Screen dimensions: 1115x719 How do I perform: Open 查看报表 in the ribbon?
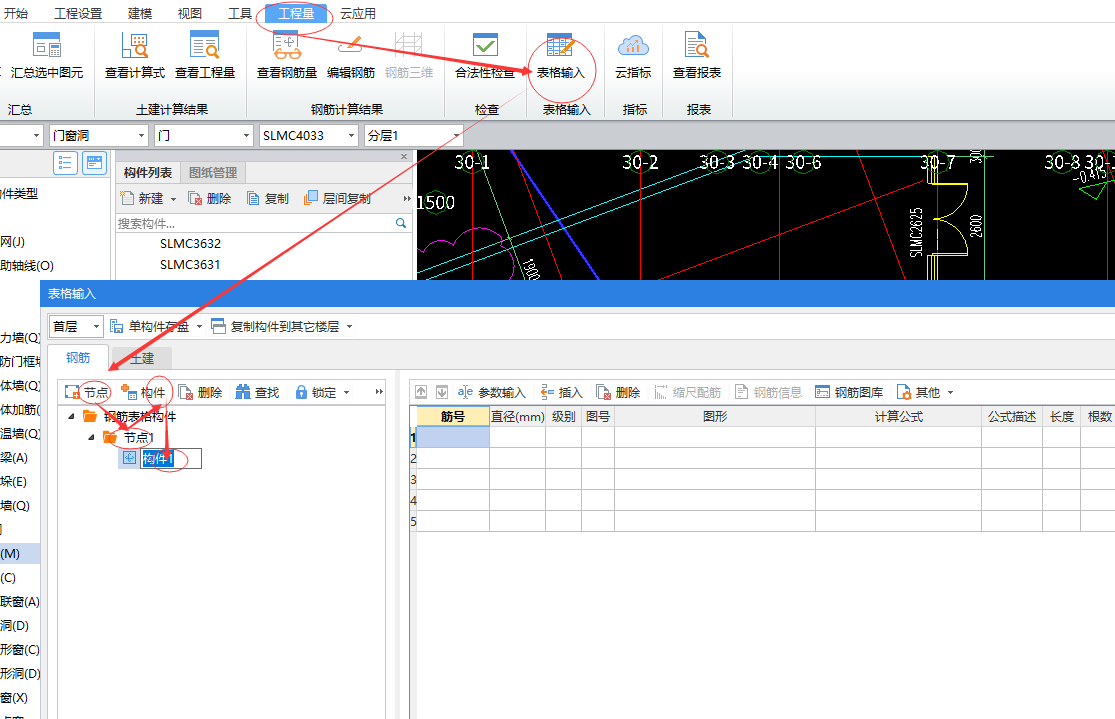point(697,57)
